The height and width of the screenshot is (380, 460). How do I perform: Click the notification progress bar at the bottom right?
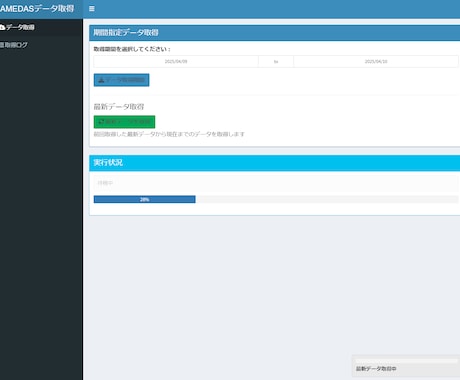tap(407, 361)
